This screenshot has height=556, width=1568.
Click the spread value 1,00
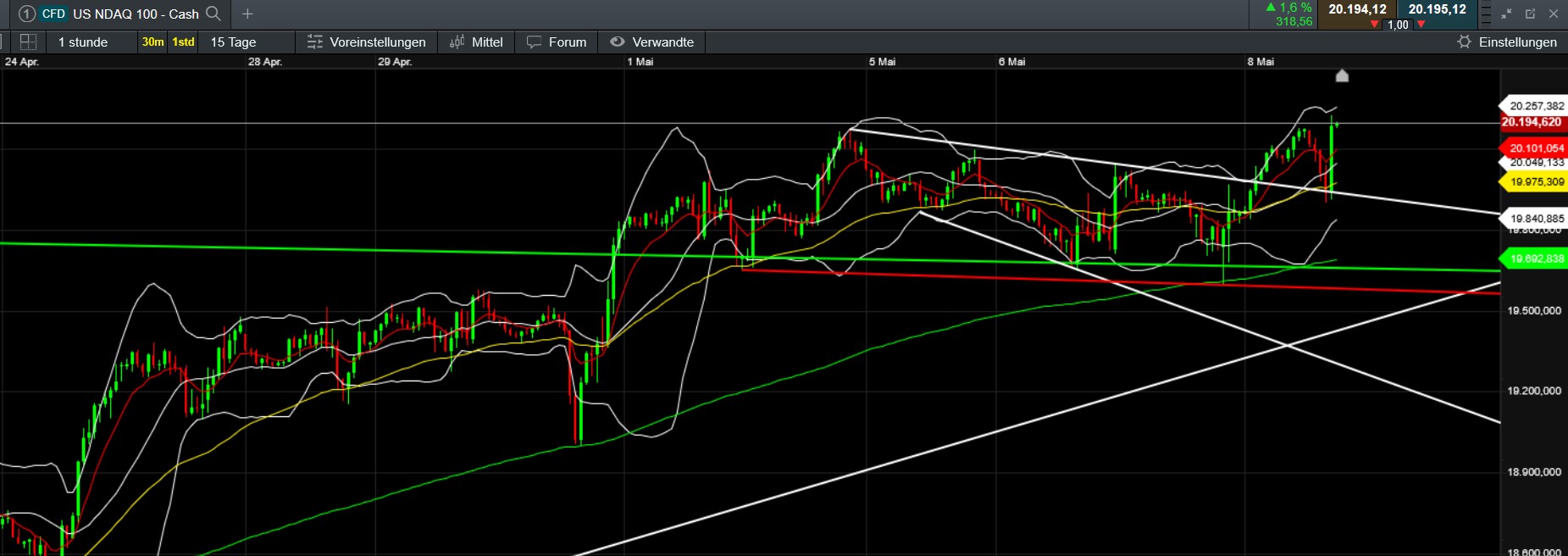coord(1398,25)
